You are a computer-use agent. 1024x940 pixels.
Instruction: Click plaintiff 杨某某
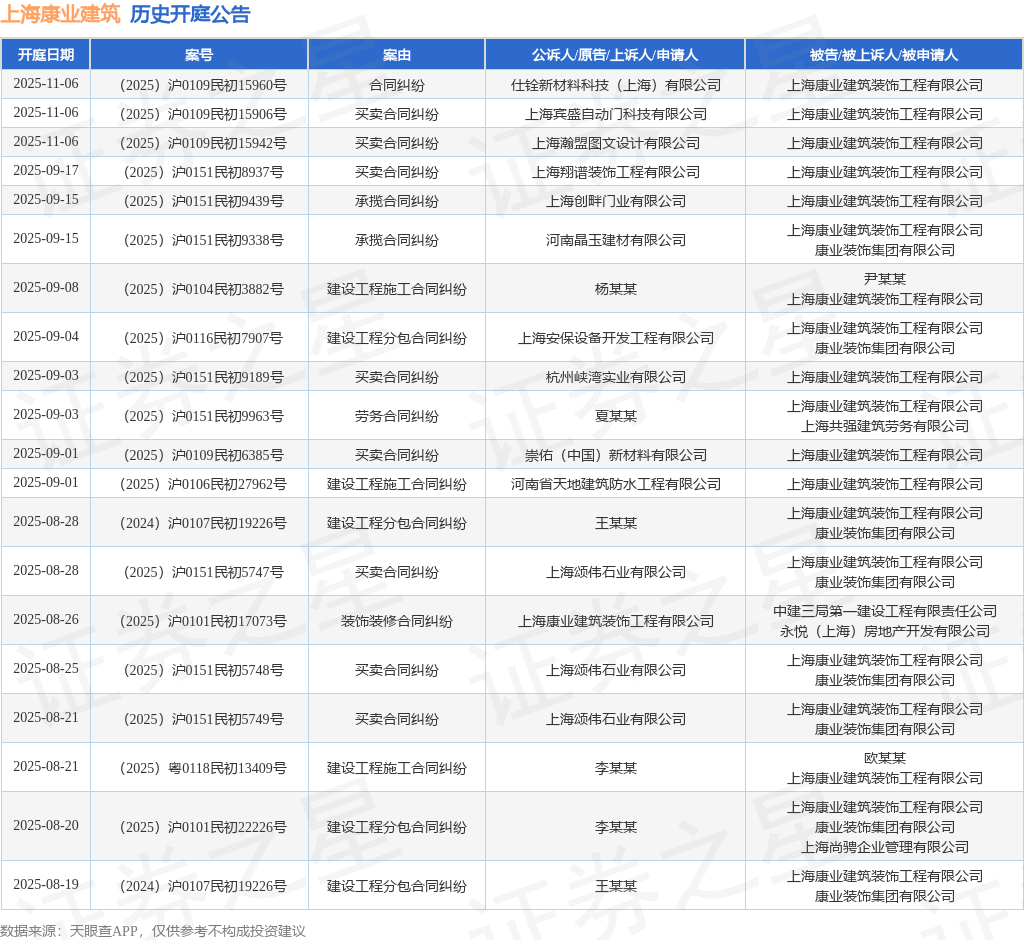coord(615,289)
